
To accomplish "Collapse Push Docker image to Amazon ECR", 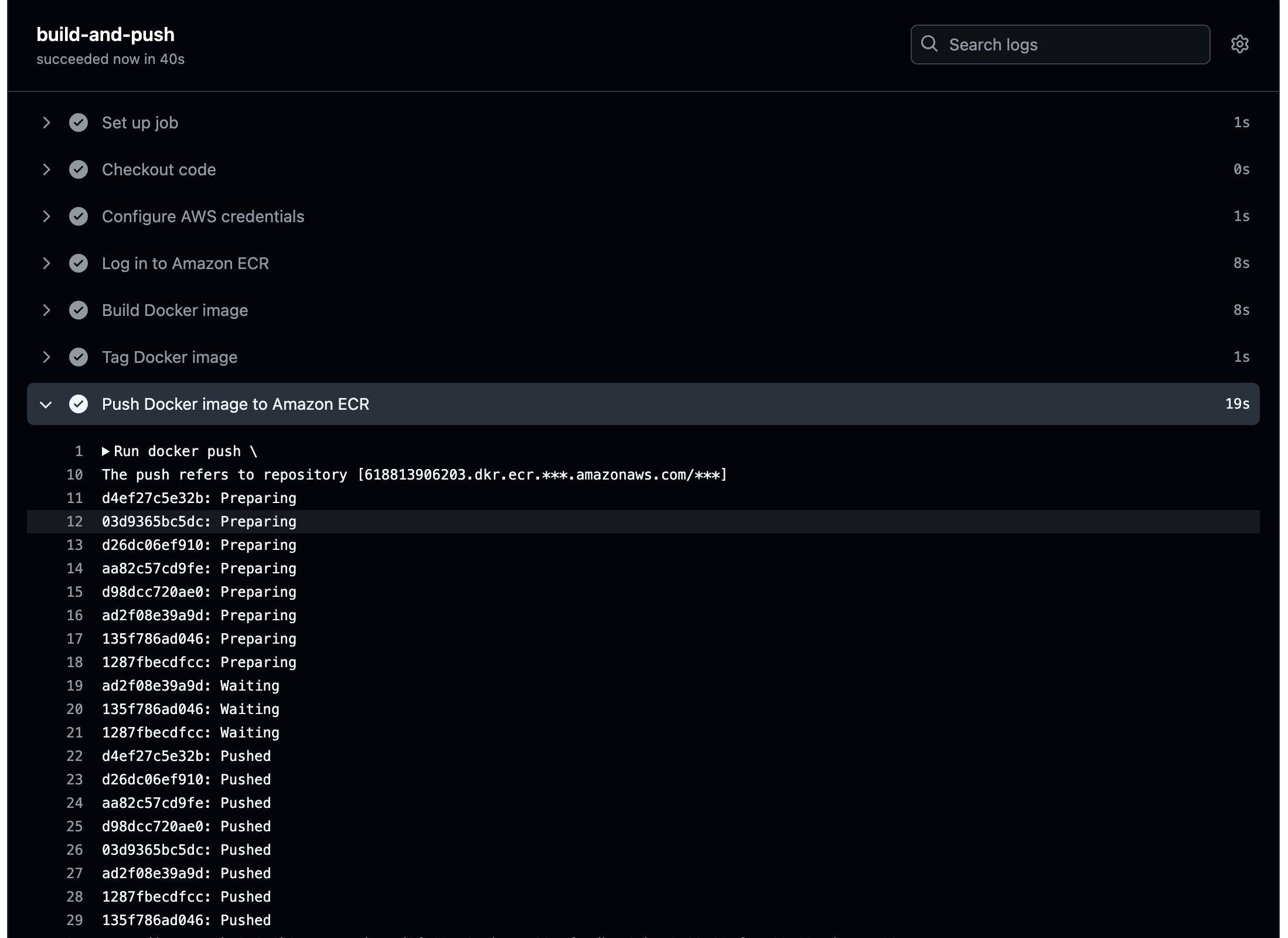I will (46, 405).
